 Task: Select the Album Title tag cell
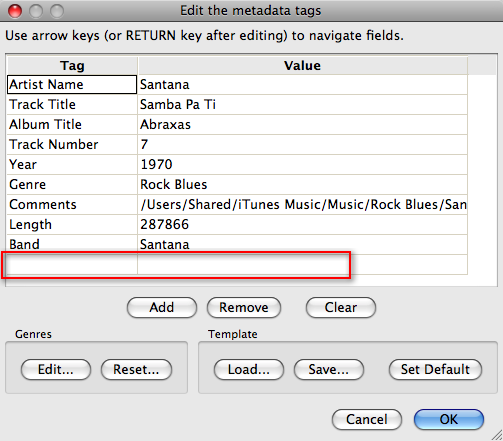click(x=72, y=124)
